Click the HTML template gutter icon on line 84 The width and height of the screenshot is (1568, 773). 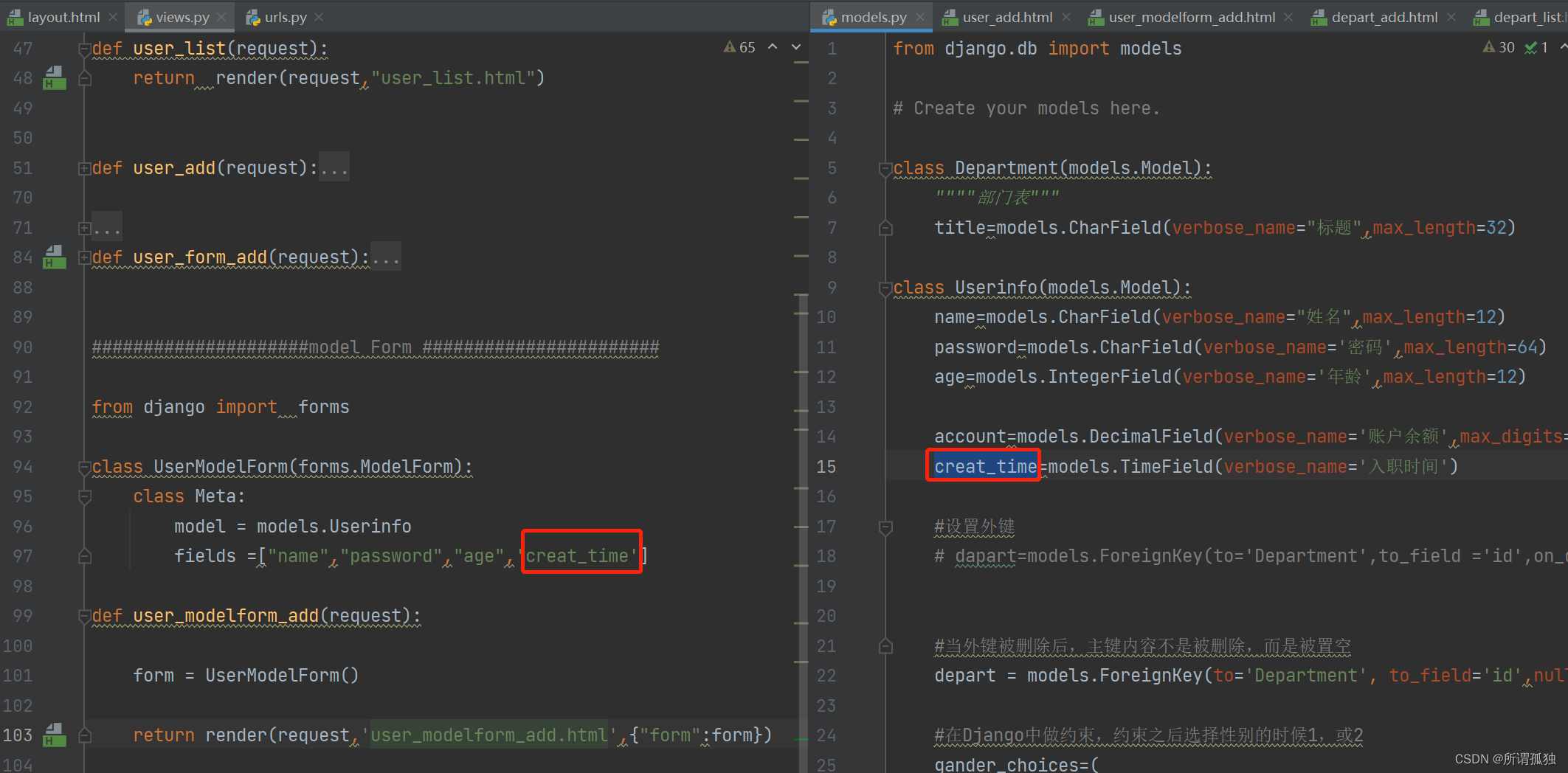(55, 257)
